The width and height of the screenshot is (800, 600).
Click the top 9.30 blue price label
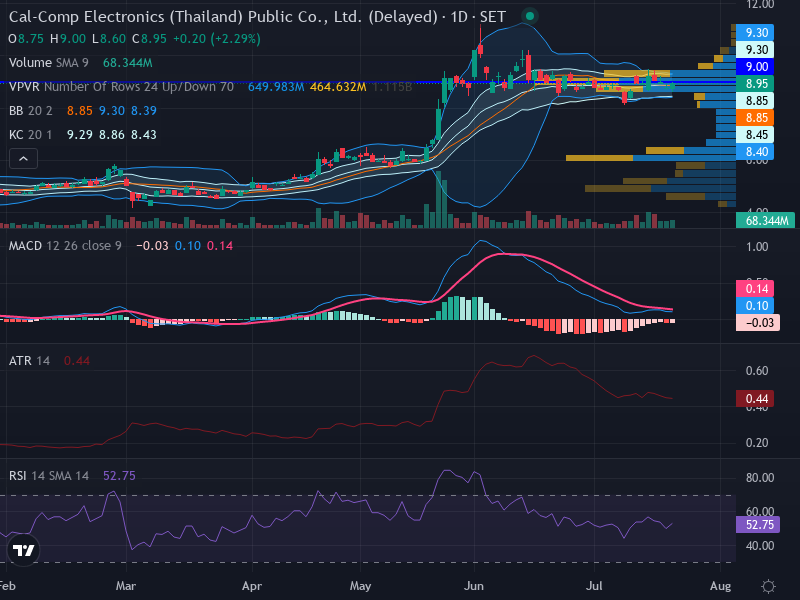coord(755,33)
